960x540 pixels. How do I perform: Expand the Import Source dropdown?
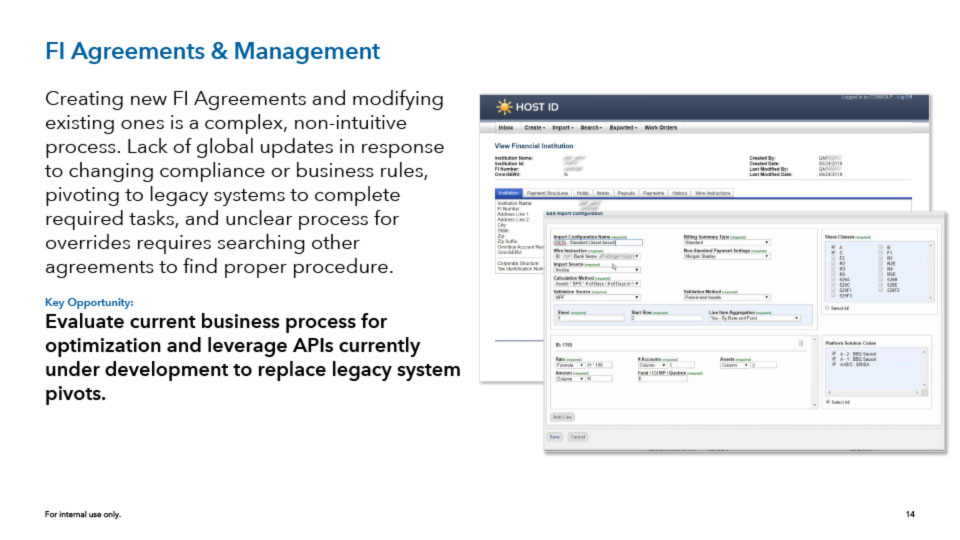click(x=595, y=269)
